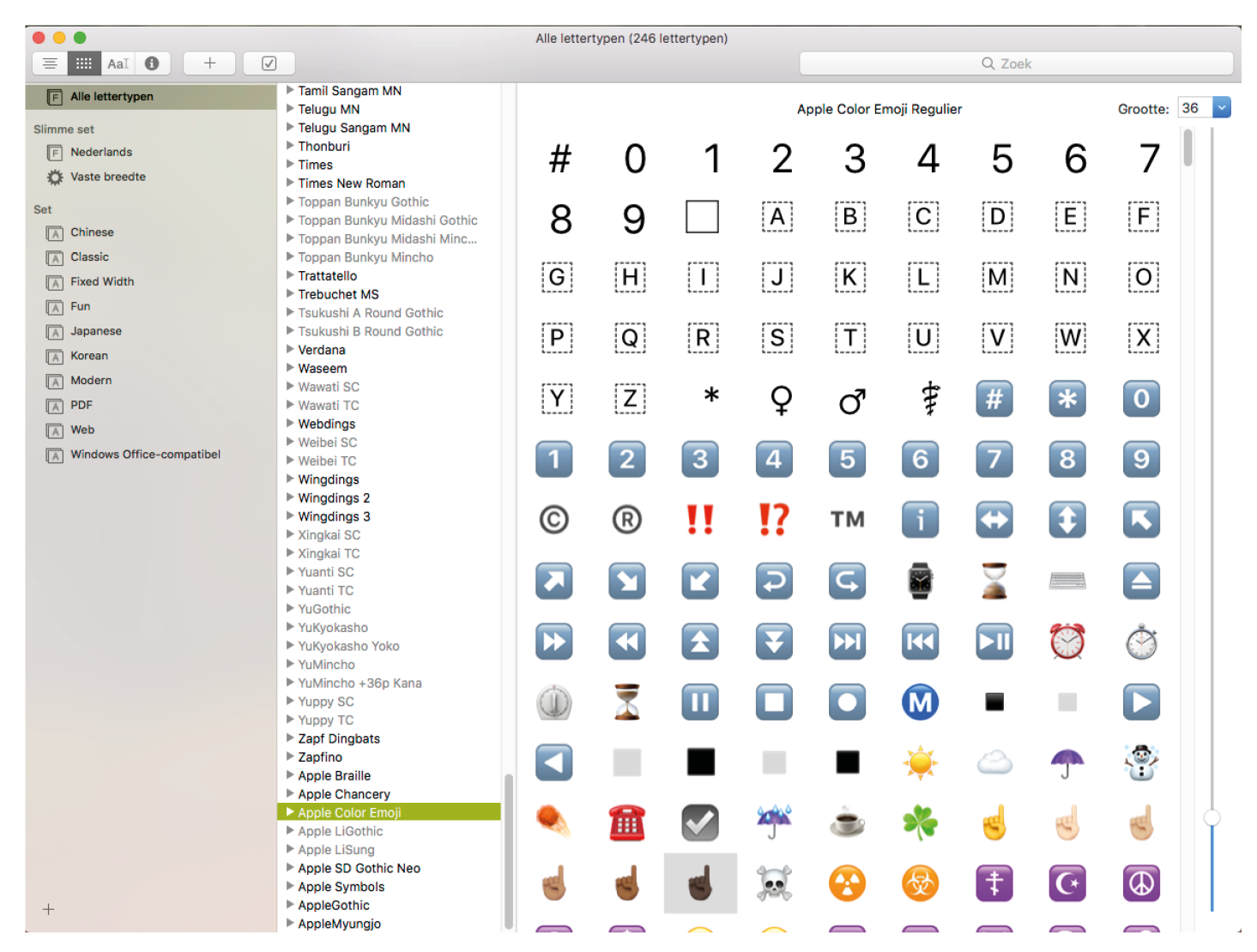Choose the play-pause button emoji
Viewport: 1257px width, 952px height.
click(994, 641)
